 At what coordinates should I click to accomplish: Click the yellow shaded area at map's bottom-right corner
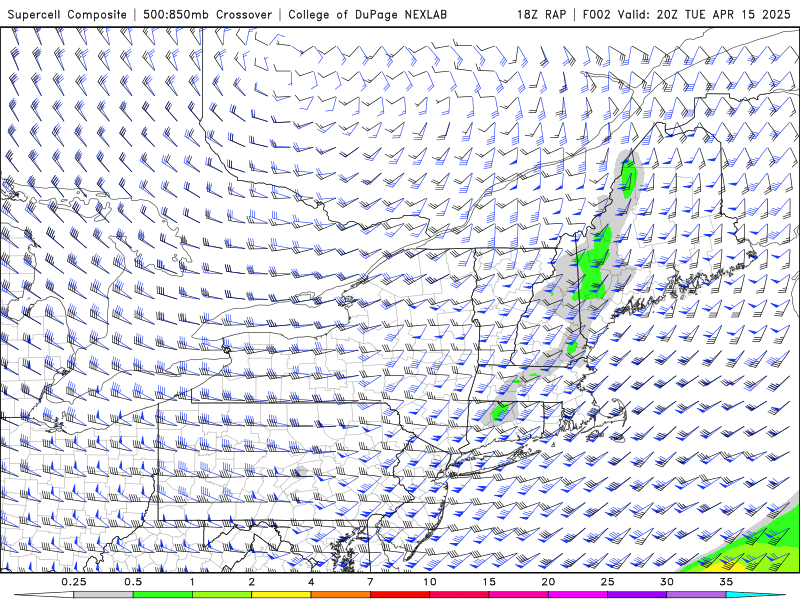[730, 567]
